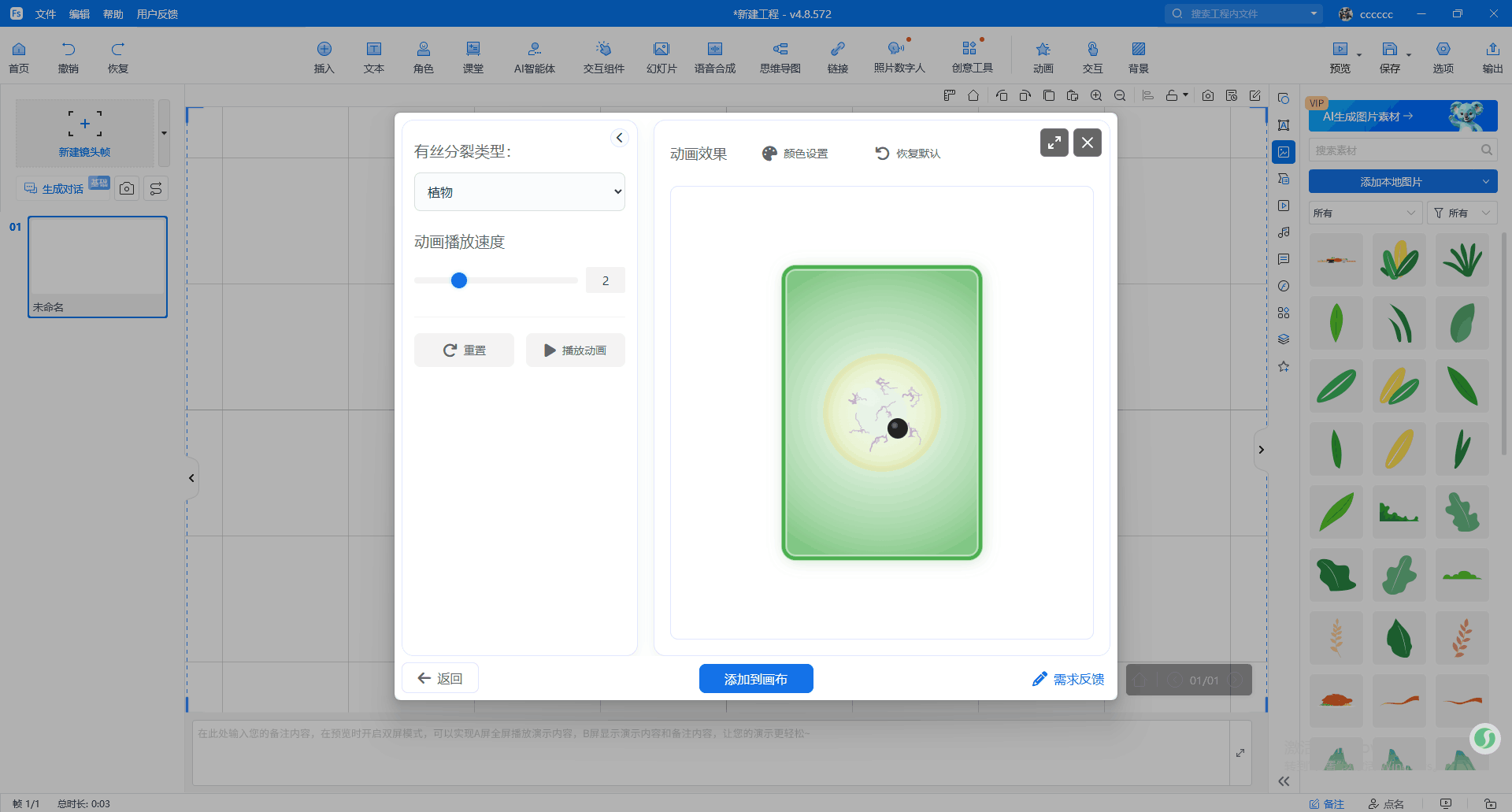
Task: Click the 添加到画布 button
Action: 755,679
